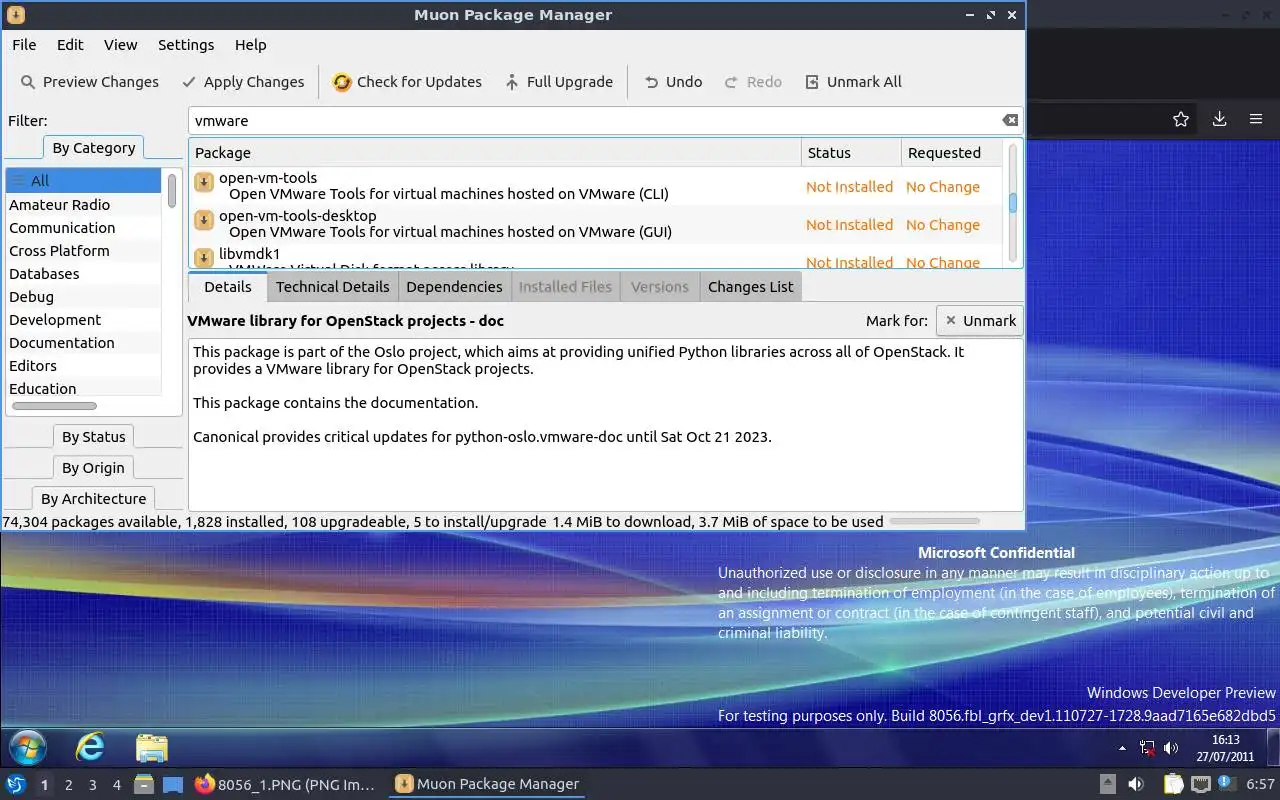Expand the By Origin filter section

93,468
